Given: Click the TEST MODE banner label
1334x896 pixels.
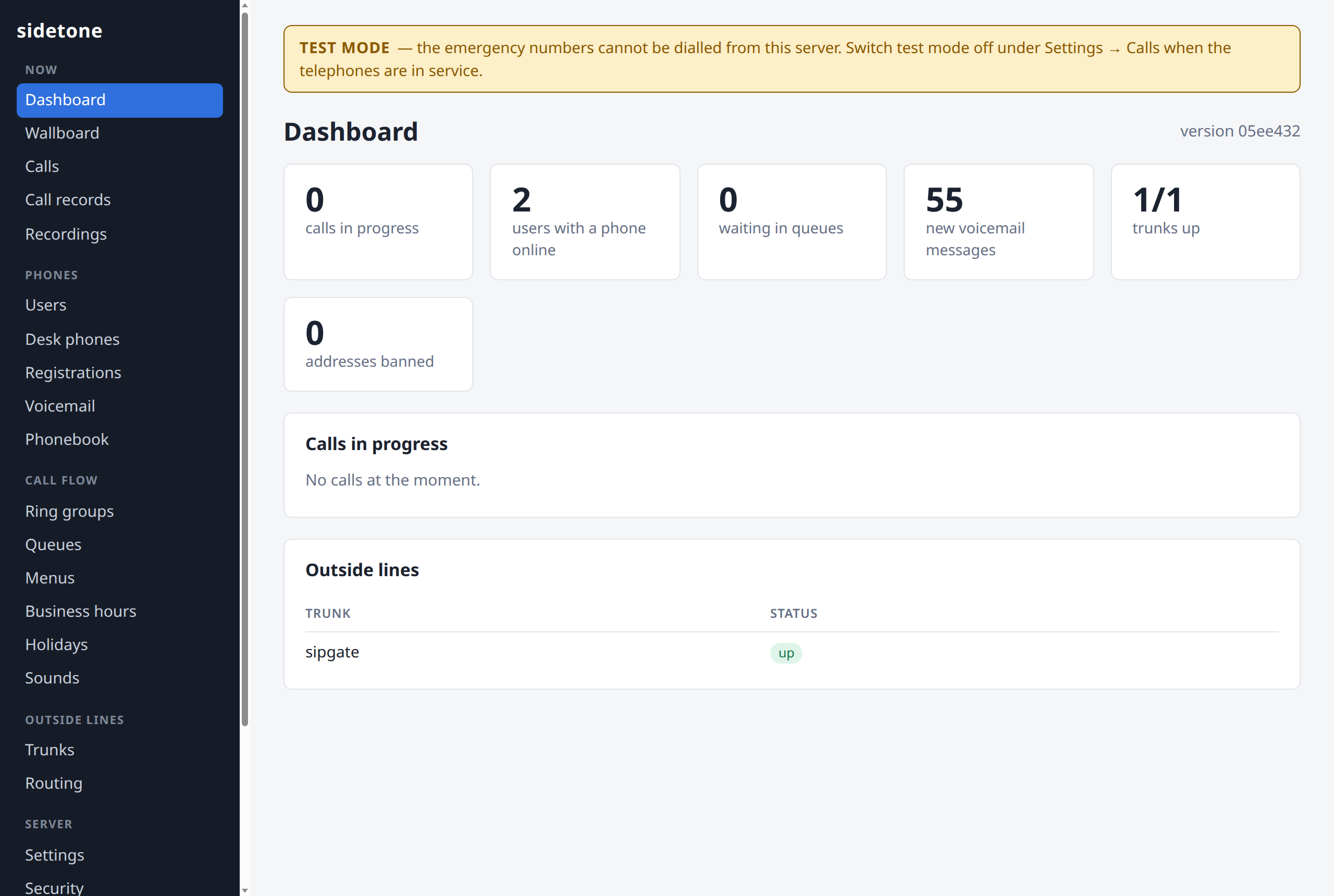Looking at the screenshot, I should pyautogui.click(x=344, y=48).
